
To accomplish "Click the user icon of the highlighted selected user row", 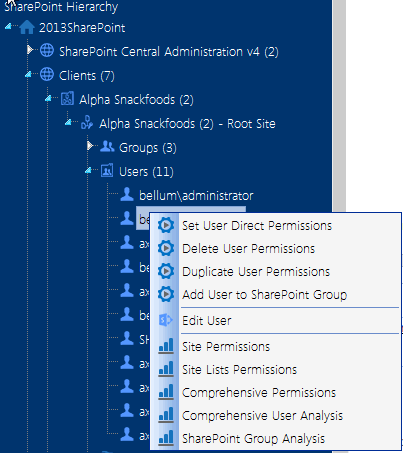I will 127,218.
